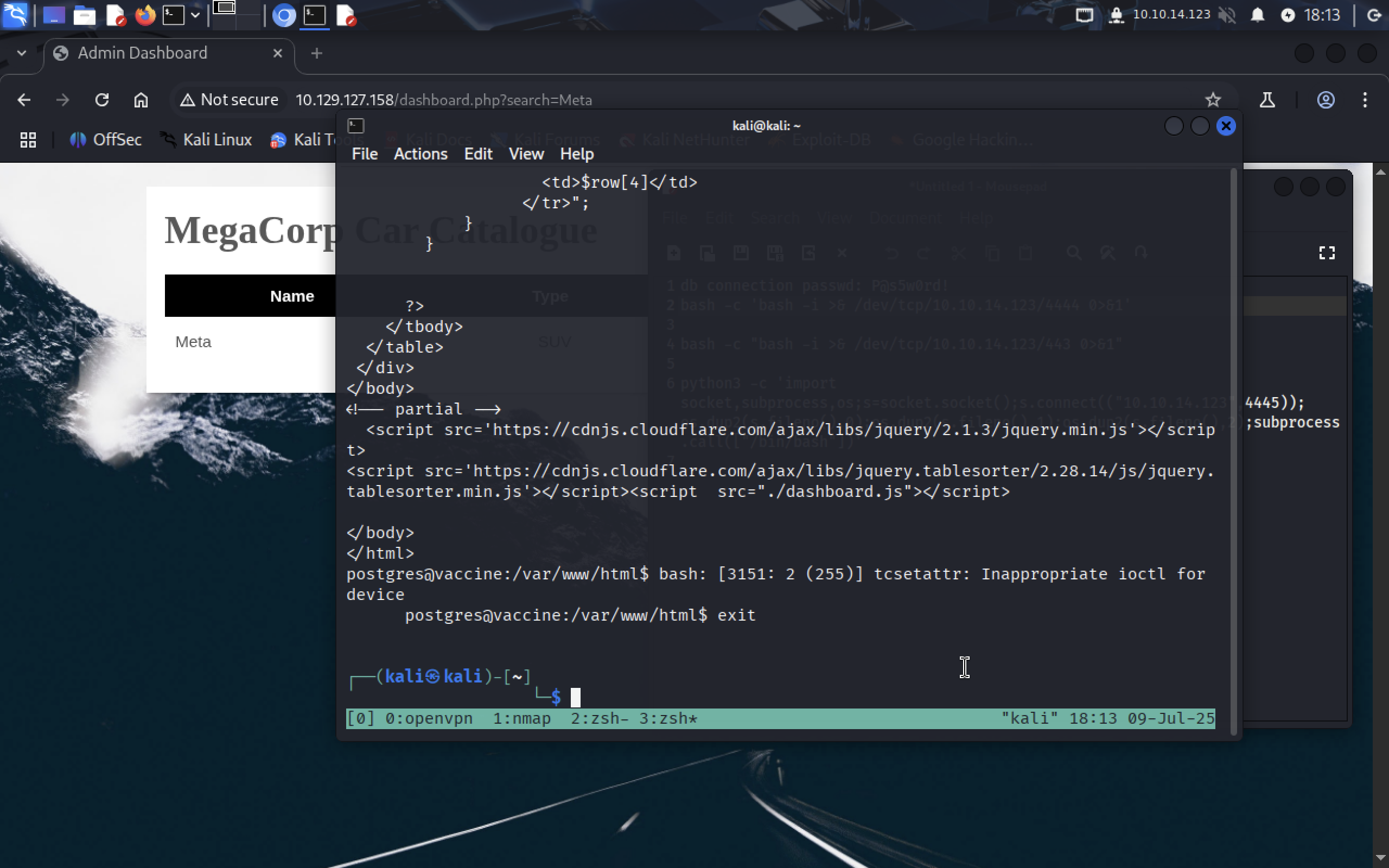1389x868 pixels.
Task: Launch terminal emulator from the panel launcher
Action: (x=173, y=15)
